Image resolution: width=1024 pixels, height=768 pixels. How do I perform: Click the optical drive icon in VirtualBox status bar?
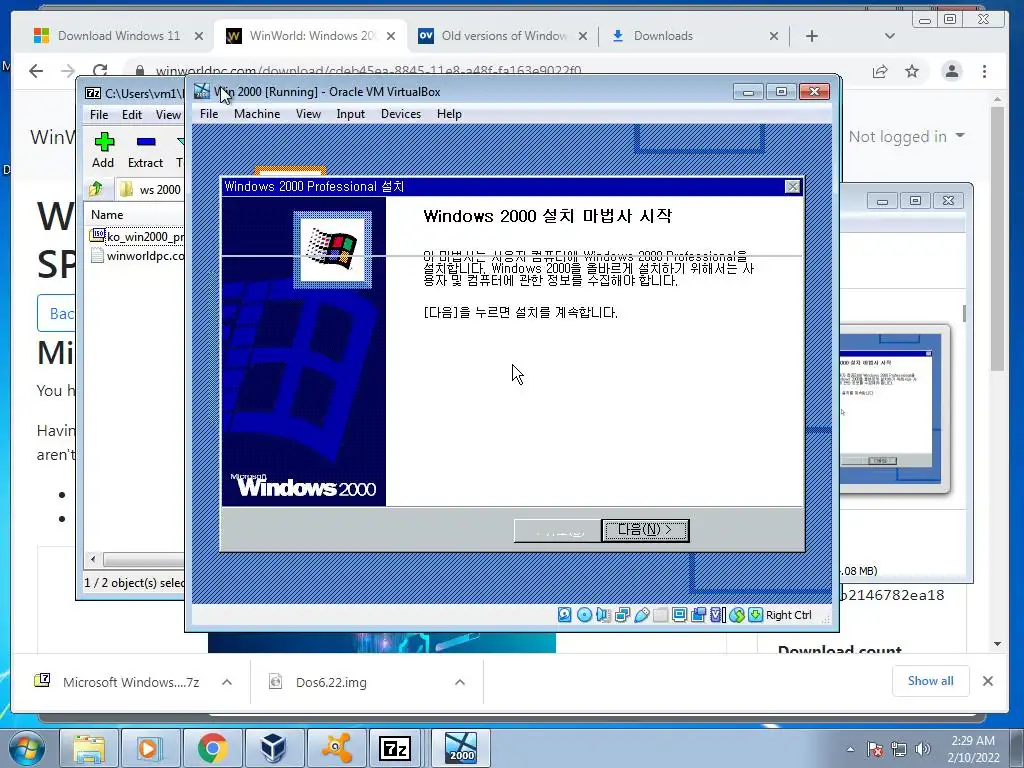click(584, 615)
